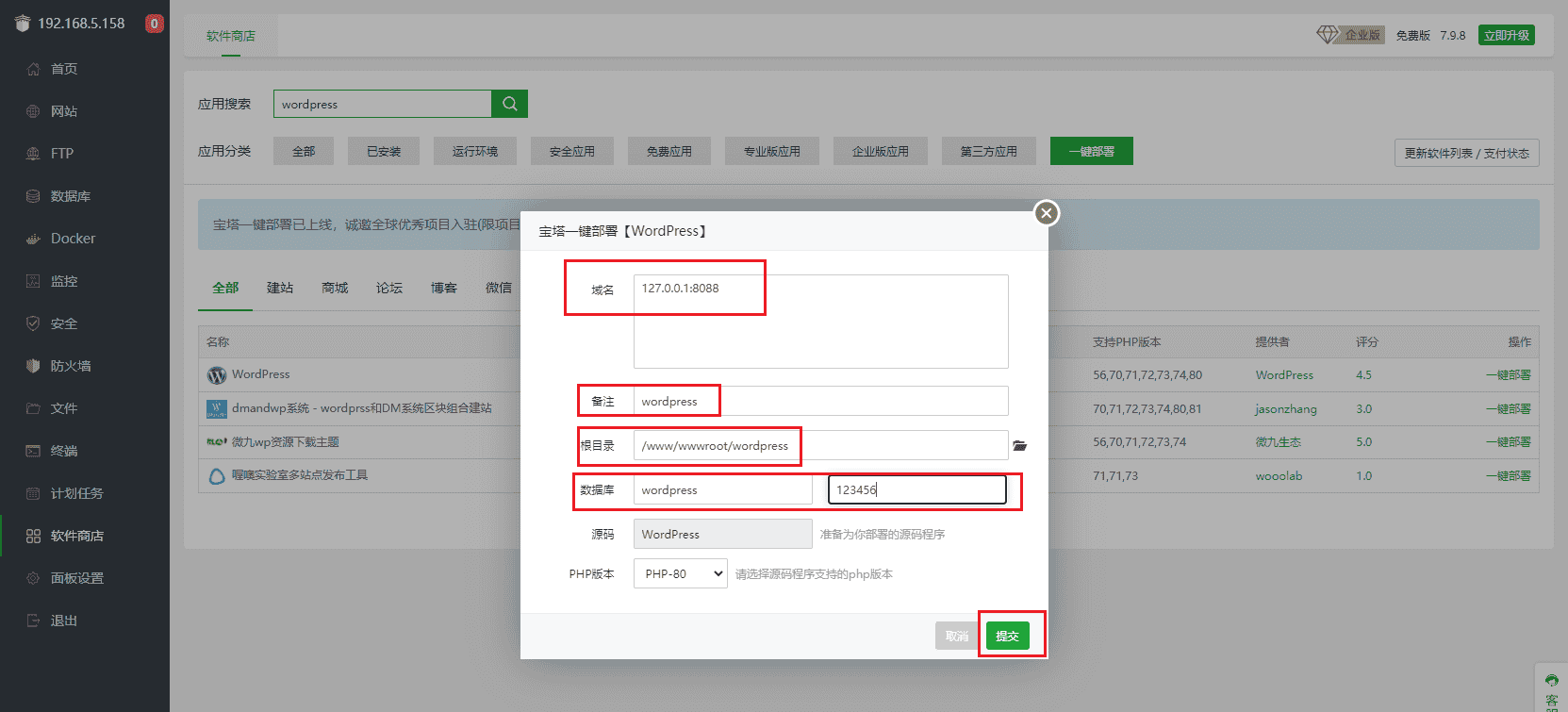Click 一键部署 link in jasonzhang row

click(1509, 408)
